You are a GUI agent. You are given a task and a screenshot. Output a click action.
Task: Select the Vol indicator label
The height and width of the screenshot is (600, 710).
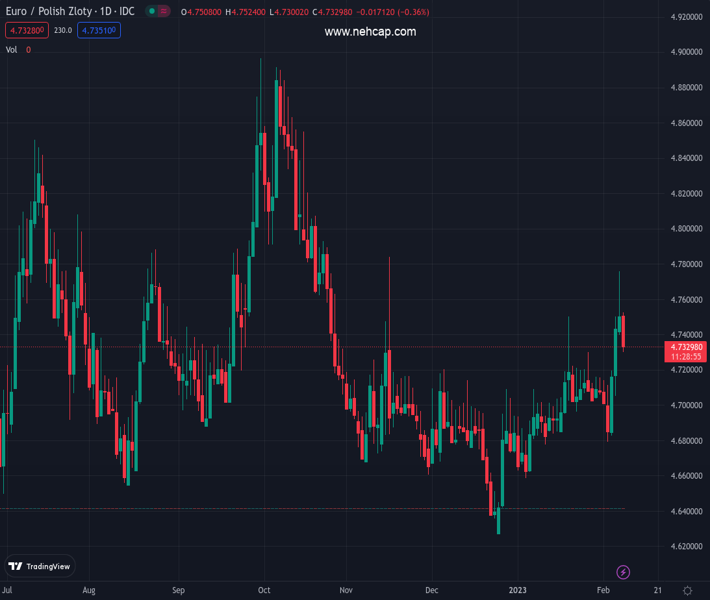coord(12,49)
